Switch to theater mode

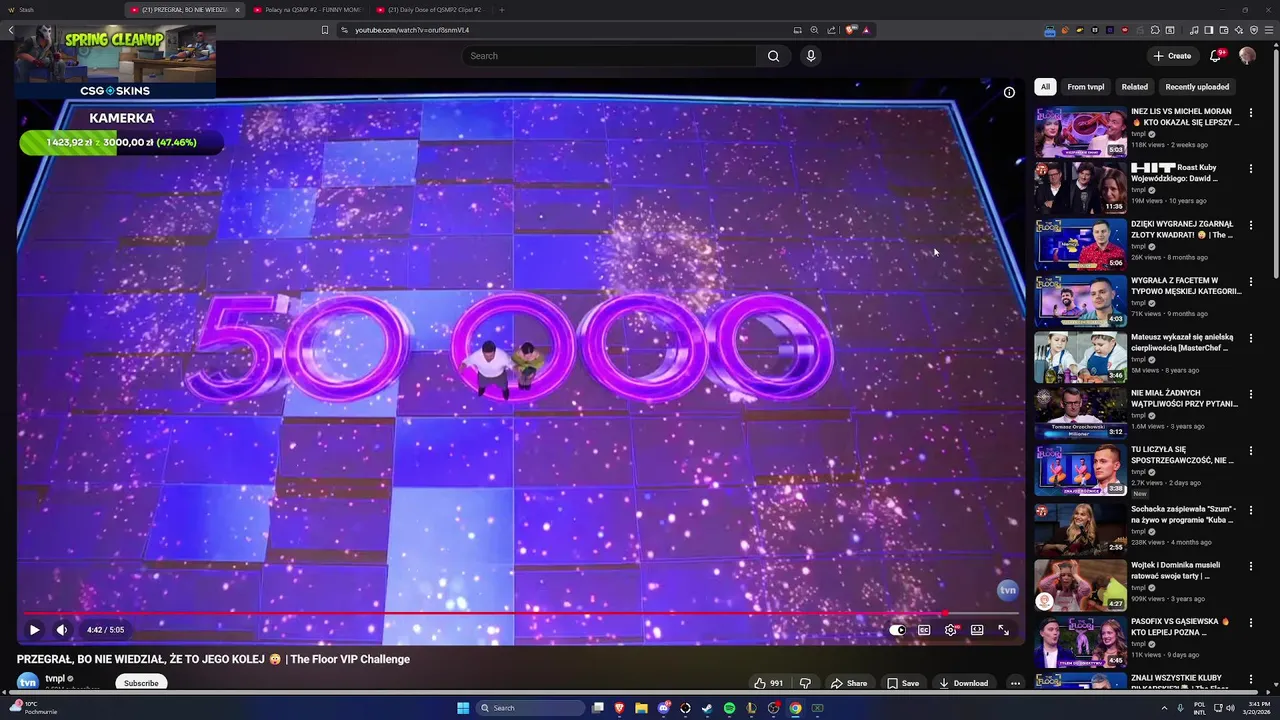click(x=977, y=630)
